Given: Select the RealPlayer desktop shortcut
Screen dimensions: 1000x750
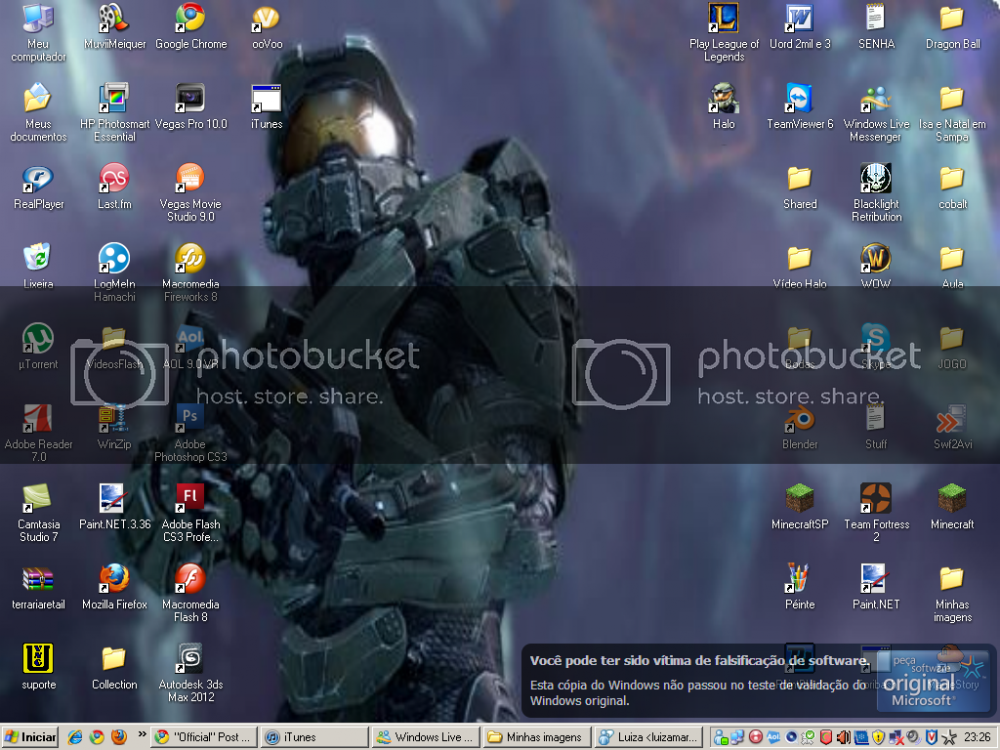Looking at the screenshot, I should click(38, 187).
